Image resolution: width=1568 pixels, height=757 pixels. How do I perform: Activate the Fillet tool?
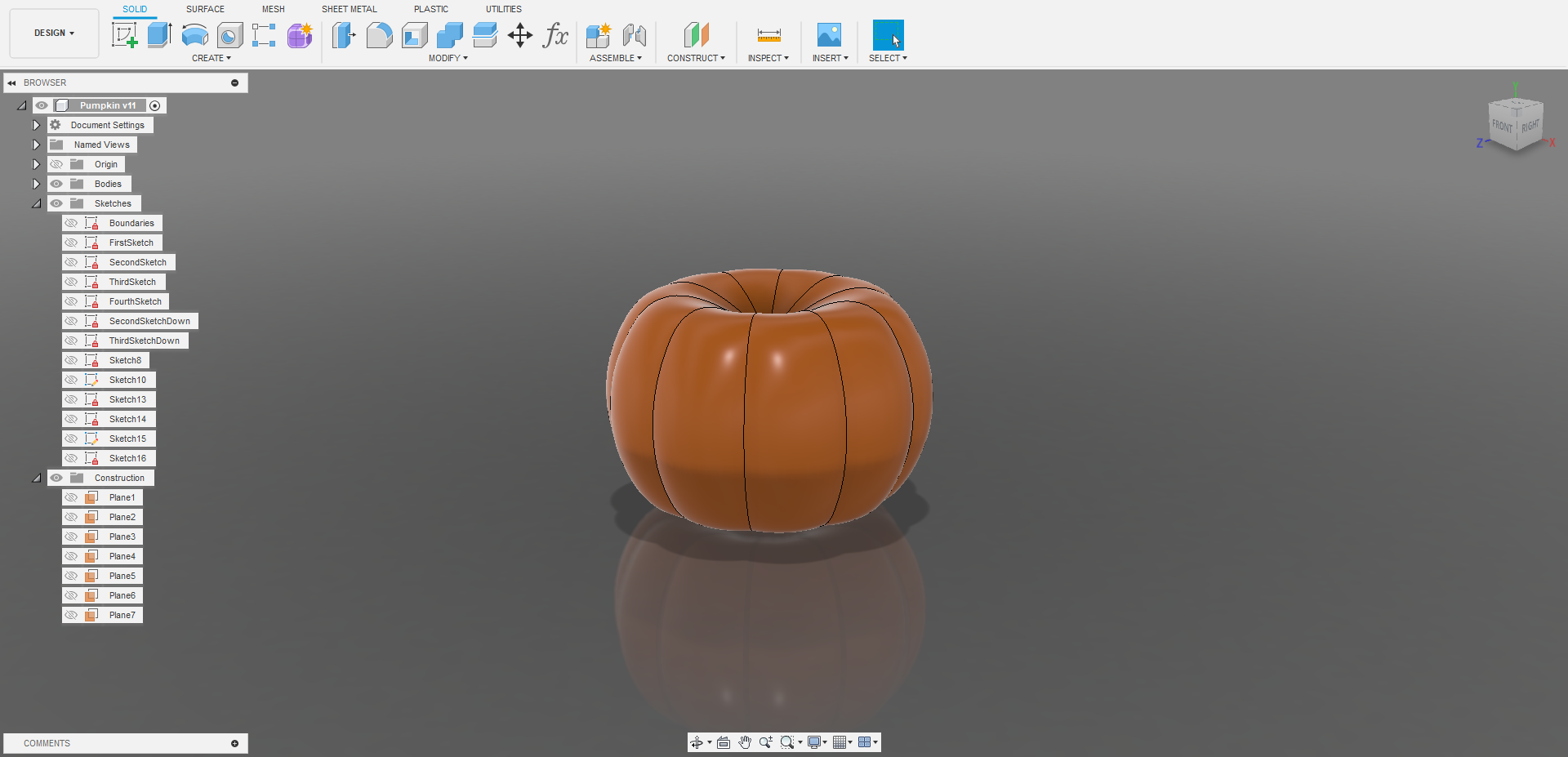[379, 35]
